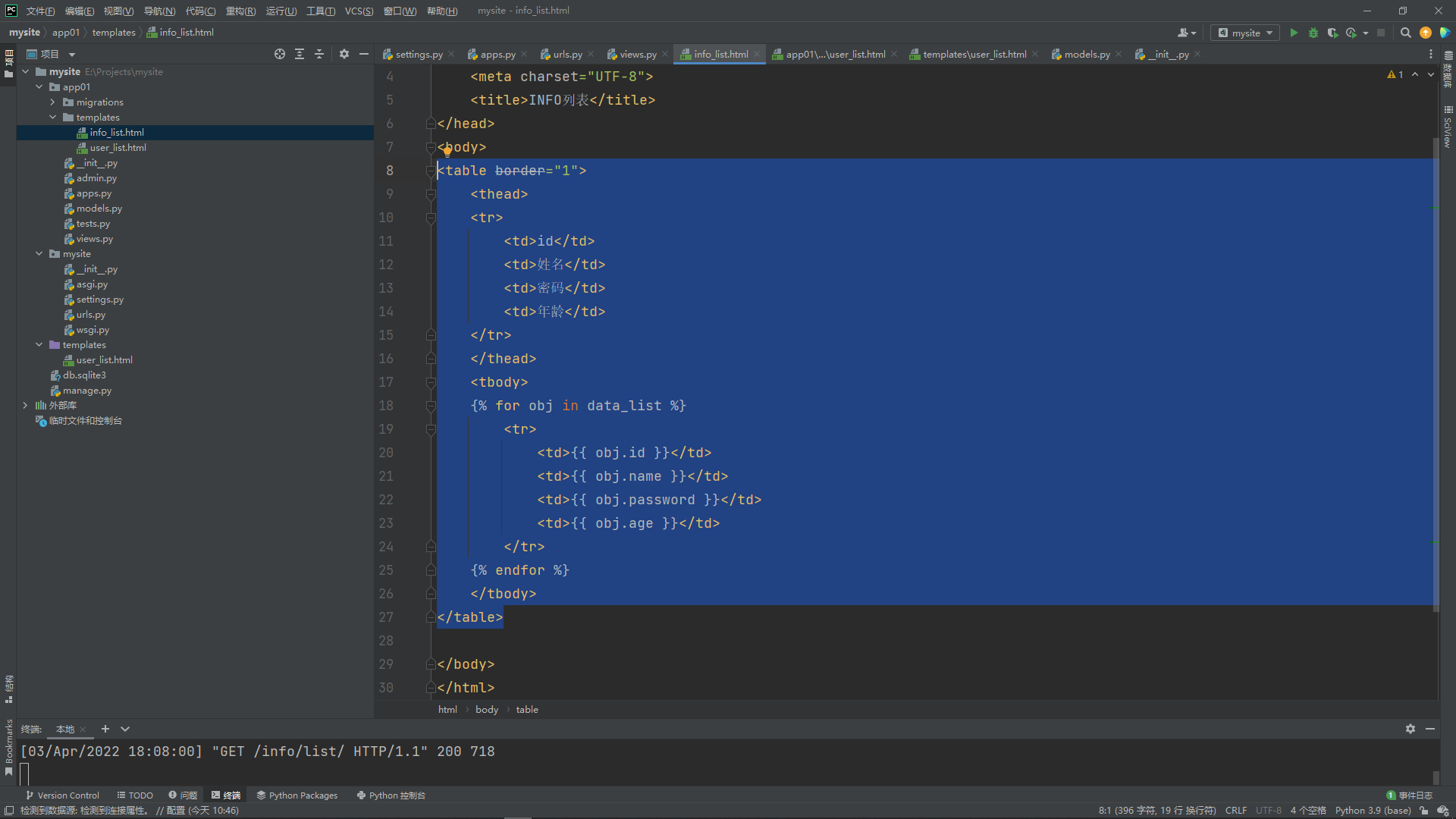Image resolution: width=1456 pixels, height=819 pixels.
Task: Open the TODO tool window
Action: click(135, 795)
